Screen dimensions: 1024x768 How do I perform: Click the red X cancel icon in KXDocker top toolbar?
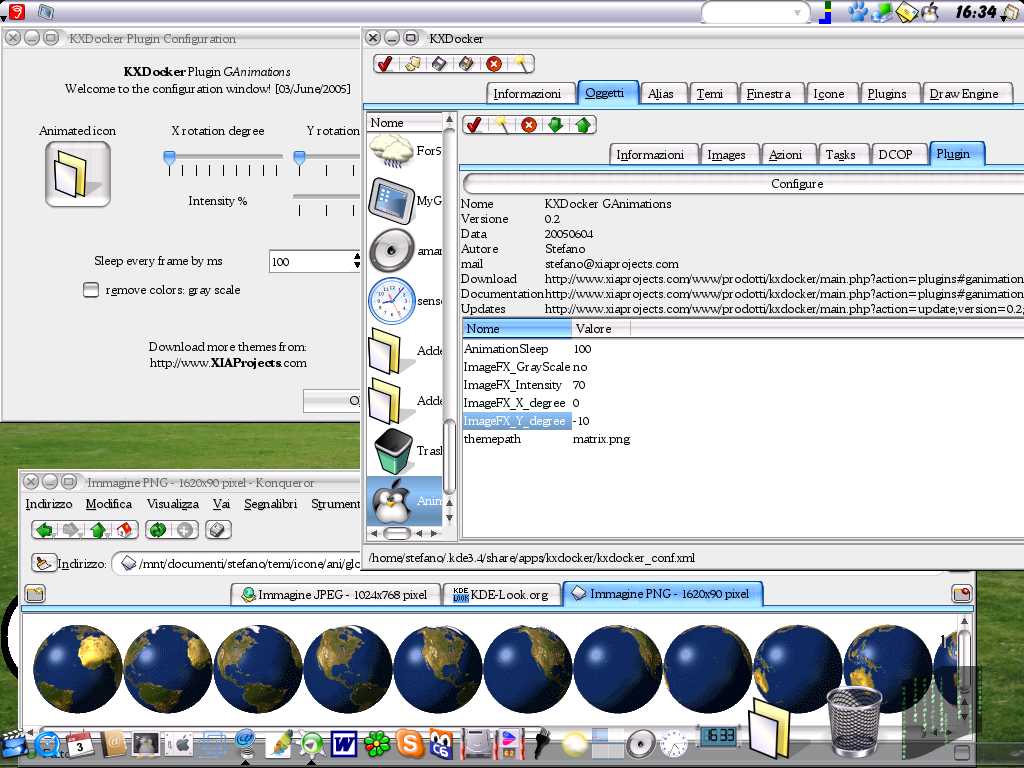click(494, 63)
